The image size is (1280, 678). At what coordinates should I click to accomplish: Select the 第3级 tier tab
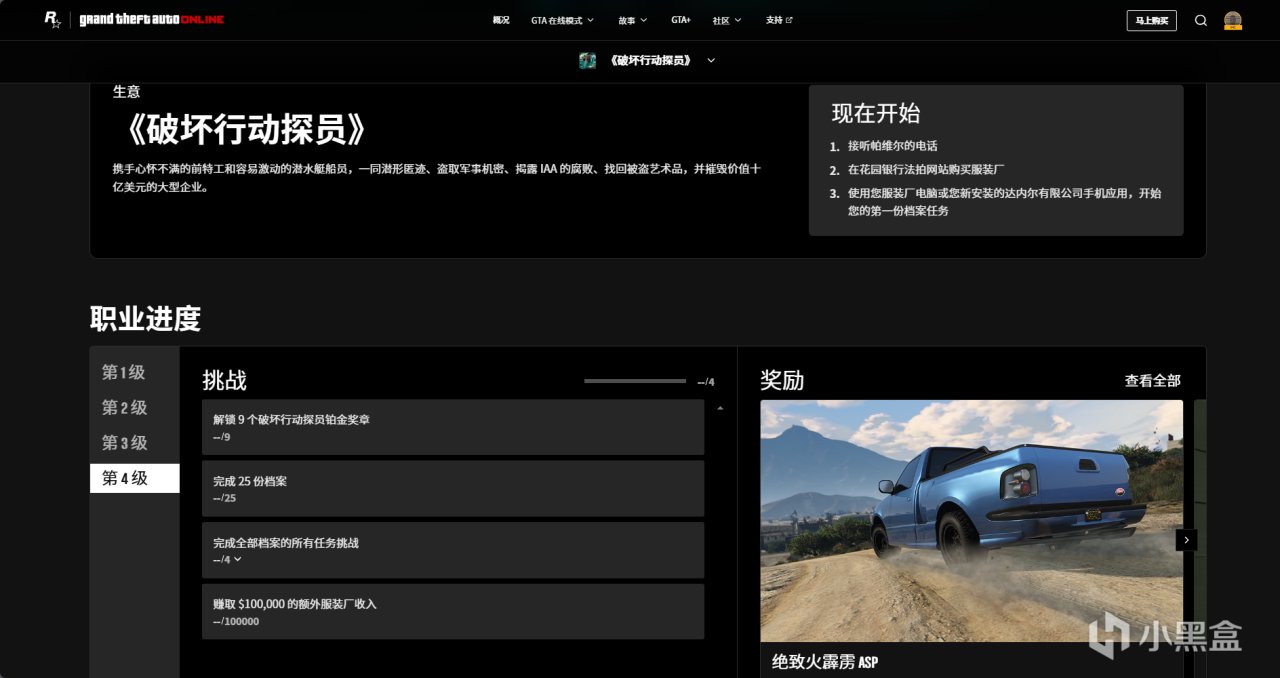pyautogui.click(x=135, y=443)
